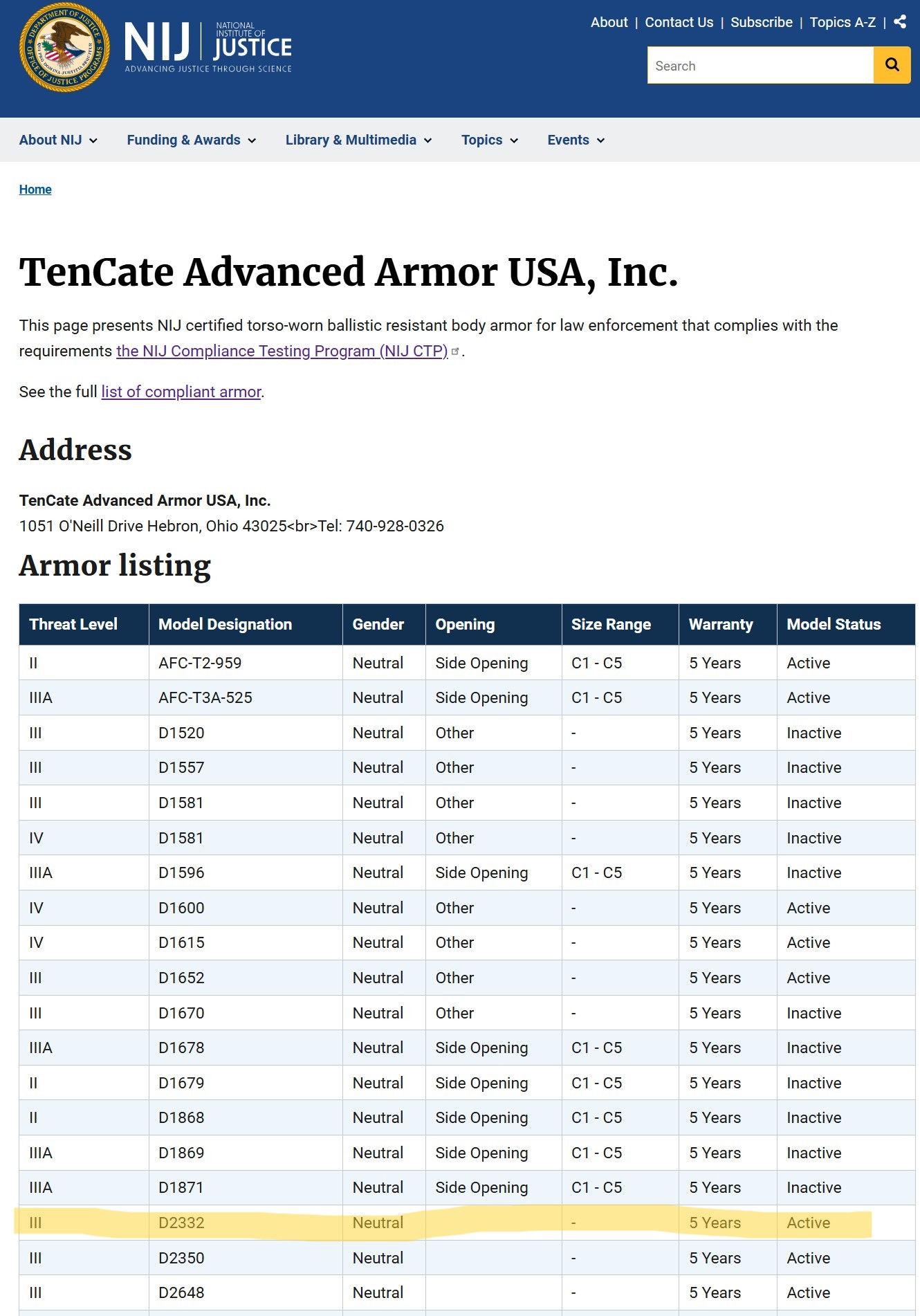Click the Model Status column header
The width and height of the screenshot is (920, 1316).
834,625
